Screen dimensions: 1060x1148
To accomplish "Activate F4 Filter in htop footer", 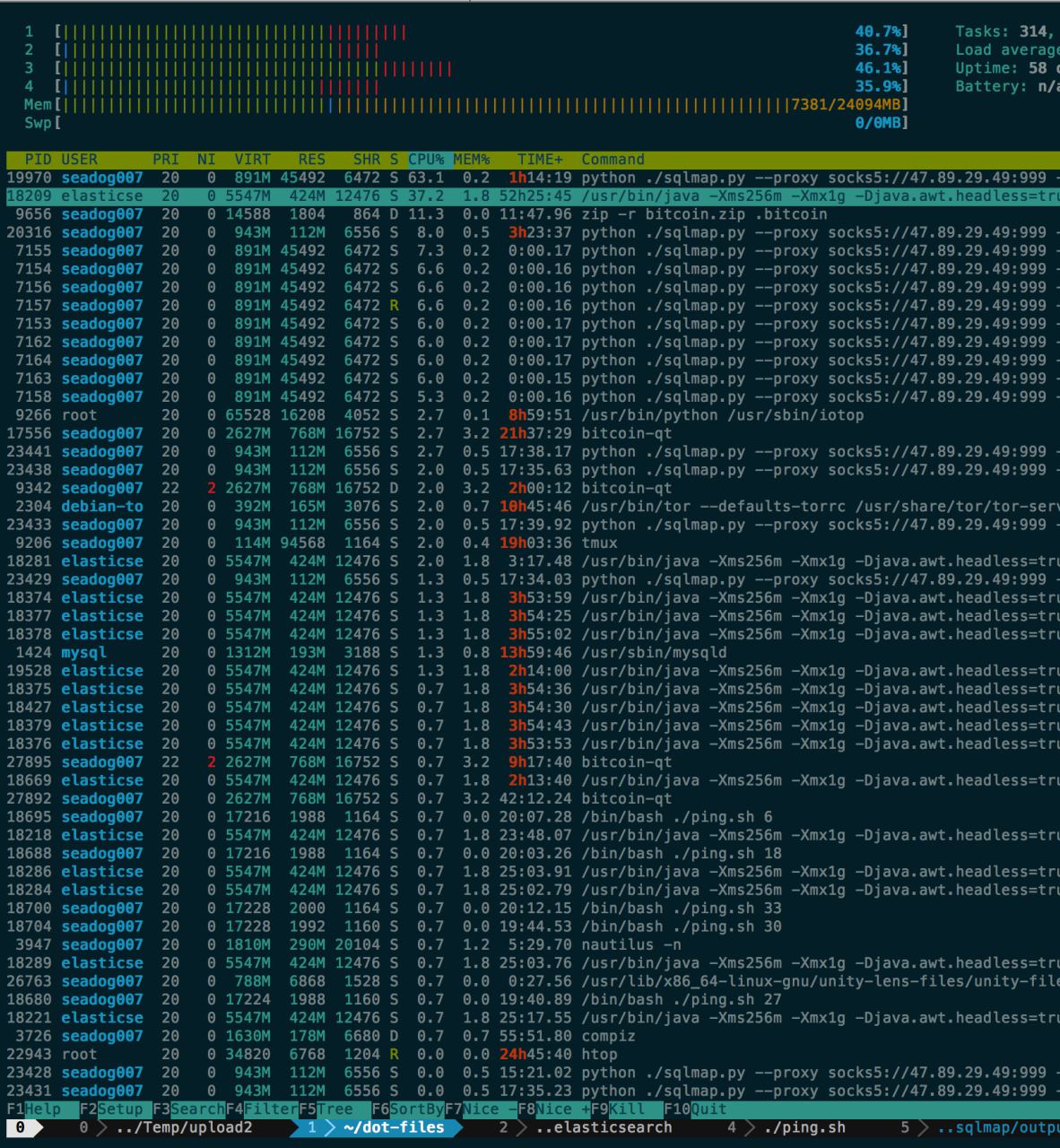I will point(261,1109).
